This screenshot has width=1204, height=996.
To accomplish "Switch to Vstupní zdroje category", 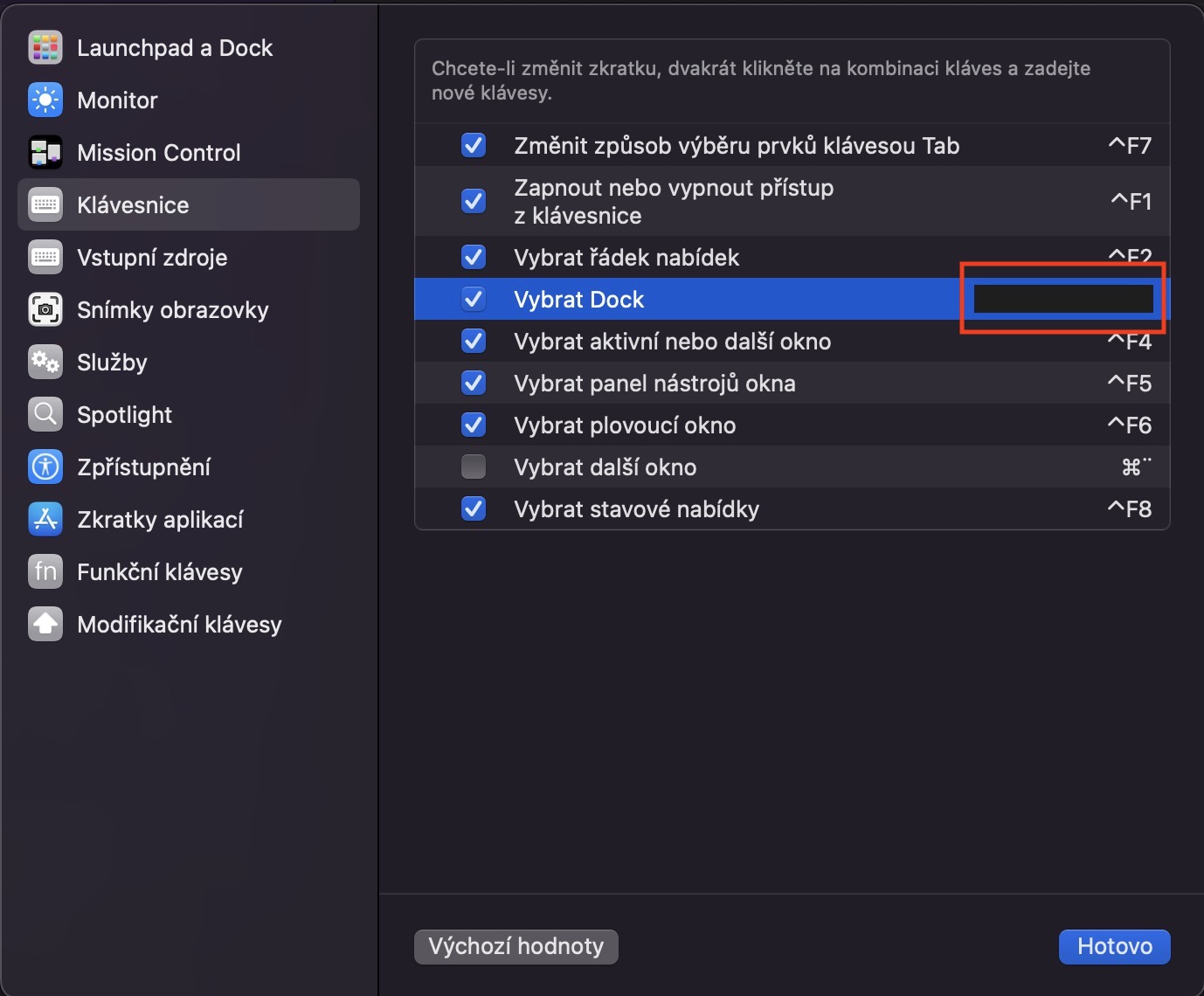I will pos(152,258).
